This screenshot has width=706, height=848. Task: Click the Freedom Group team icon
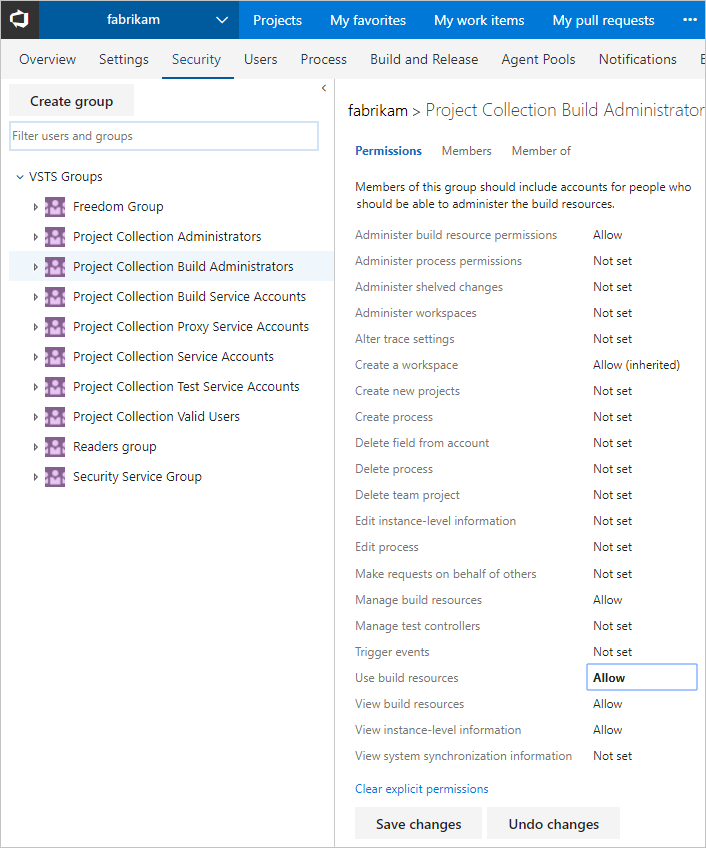pos(54,206)
